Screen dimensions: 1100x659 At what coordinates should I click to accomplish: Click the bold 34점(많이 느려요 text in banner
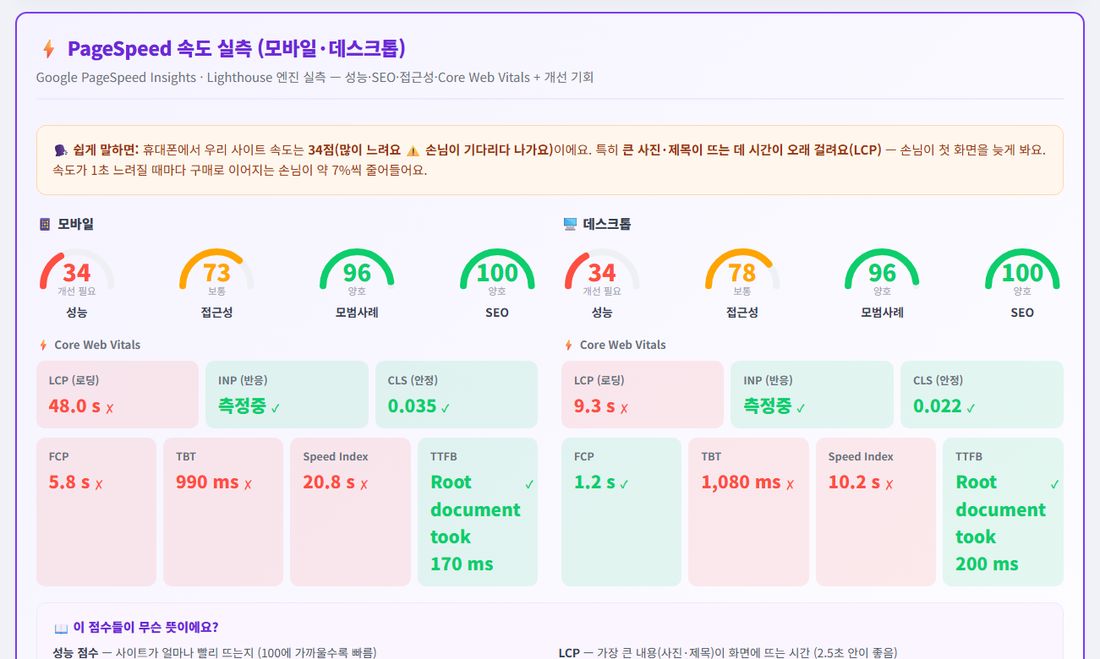pyautogui.click(x=354, y=150)
